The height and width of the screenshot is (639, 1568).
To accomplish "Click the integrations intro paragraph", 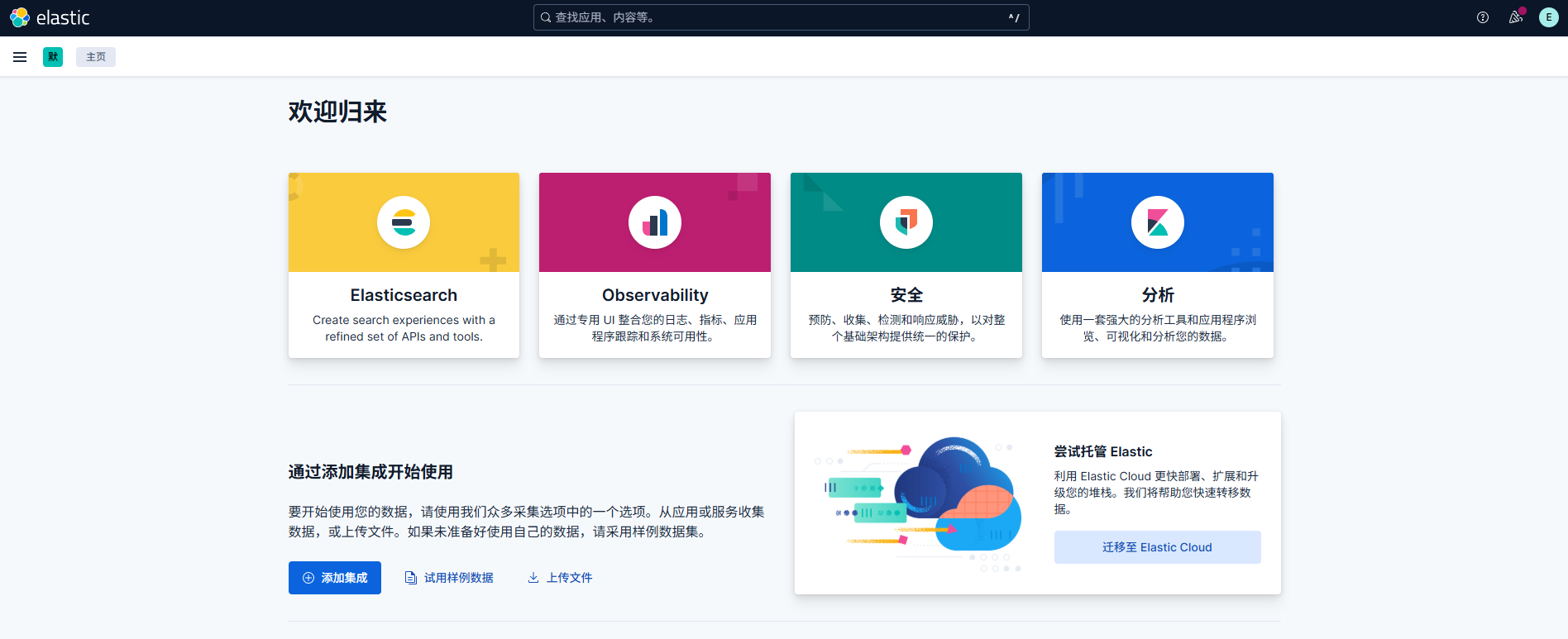I will pos(527,522).
